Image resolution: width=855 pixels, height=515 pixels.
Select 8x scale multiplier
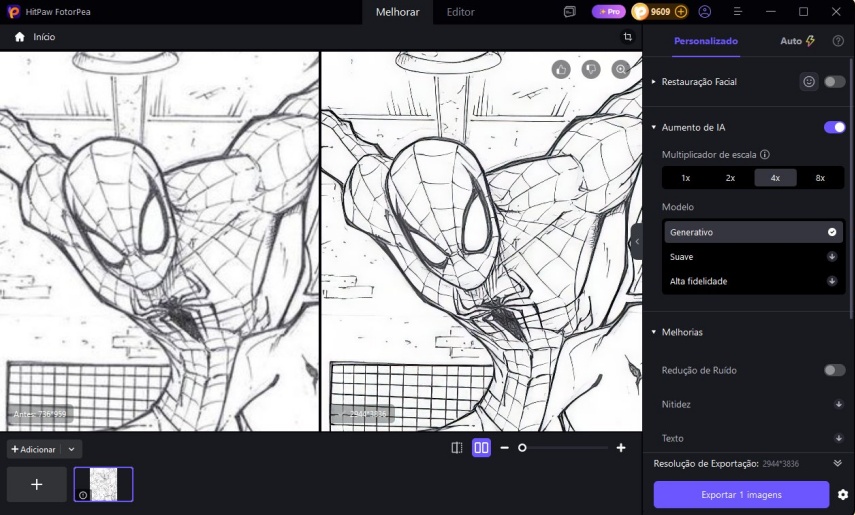[820, 178]
